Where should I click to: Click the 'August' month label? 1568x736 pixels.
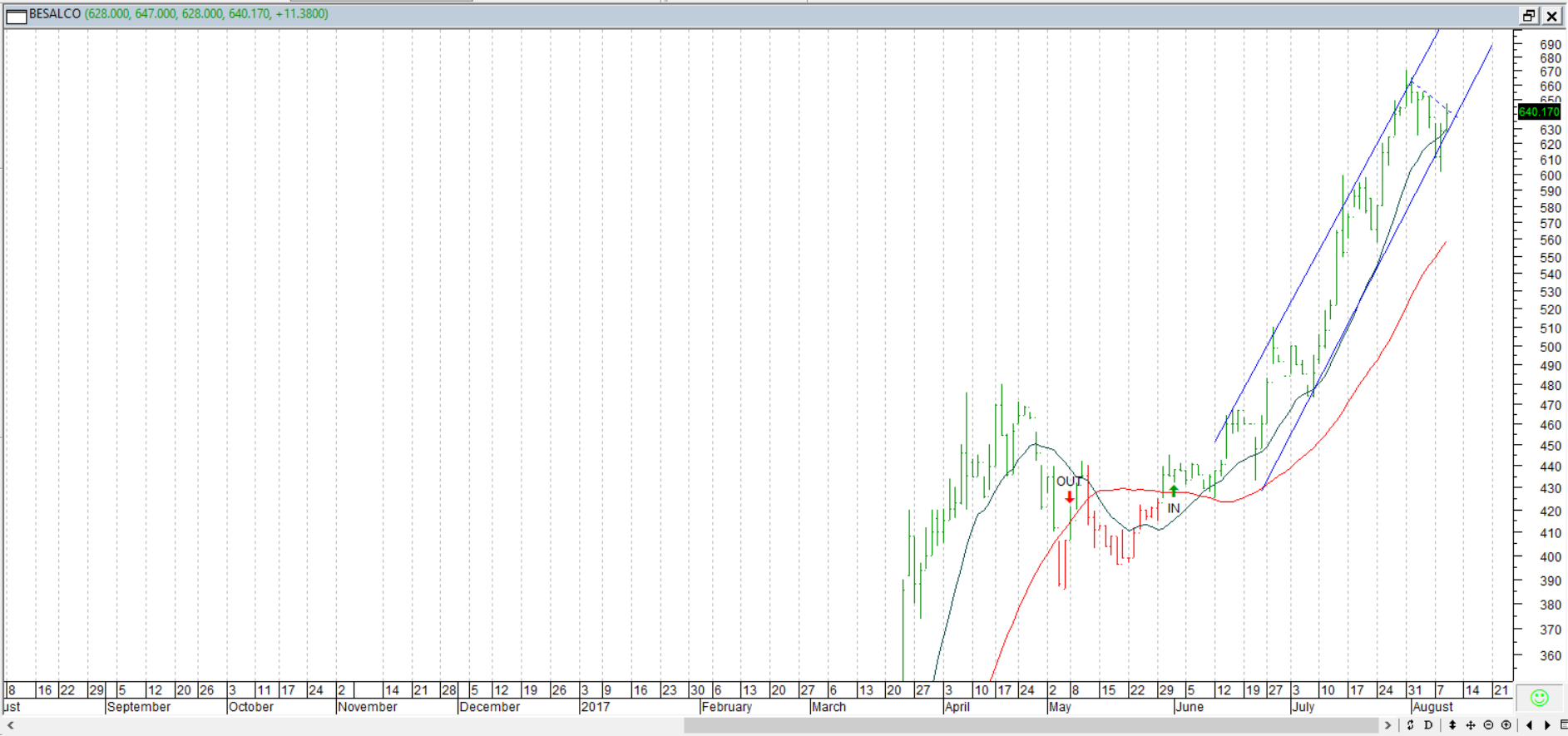pos(1433,707)
